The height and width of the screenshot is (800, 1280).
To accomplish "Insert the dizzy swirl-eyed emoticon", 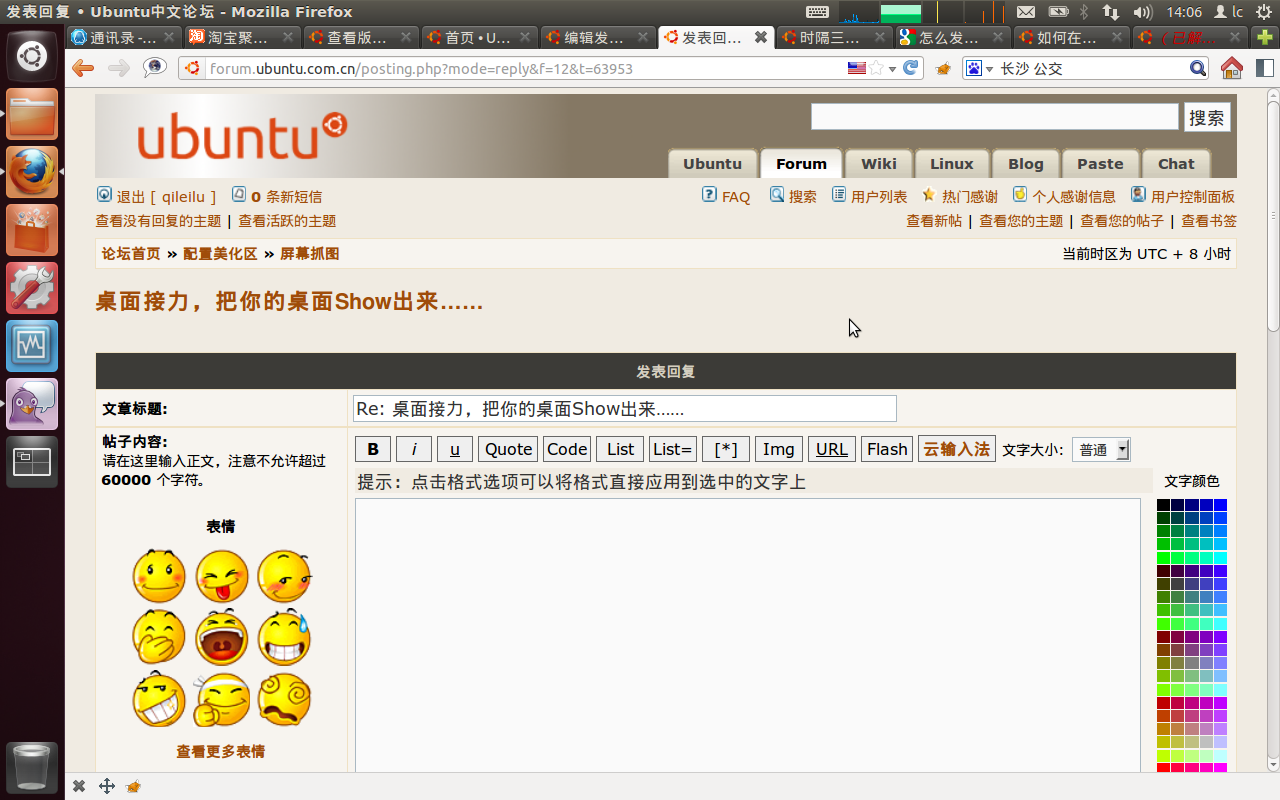I will coord(284,699).
